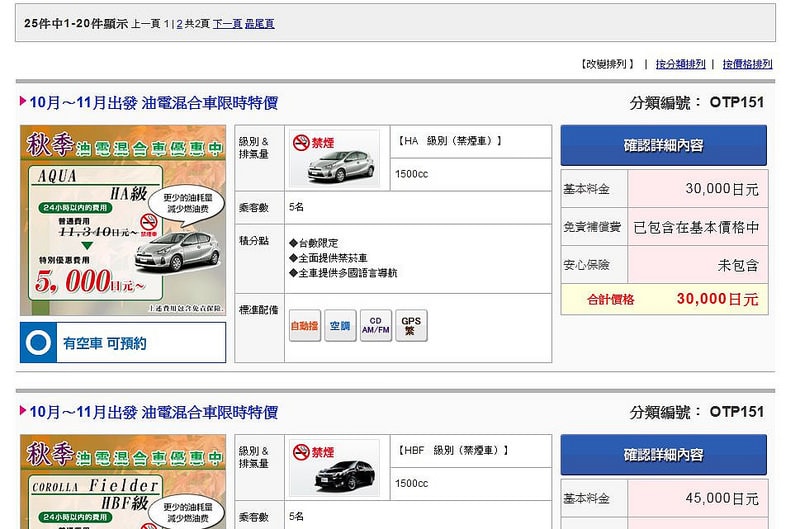Open second 10月～11月出發 油電混合車限時特價 title
Screen dimensions: 800x529
[154, 412]
